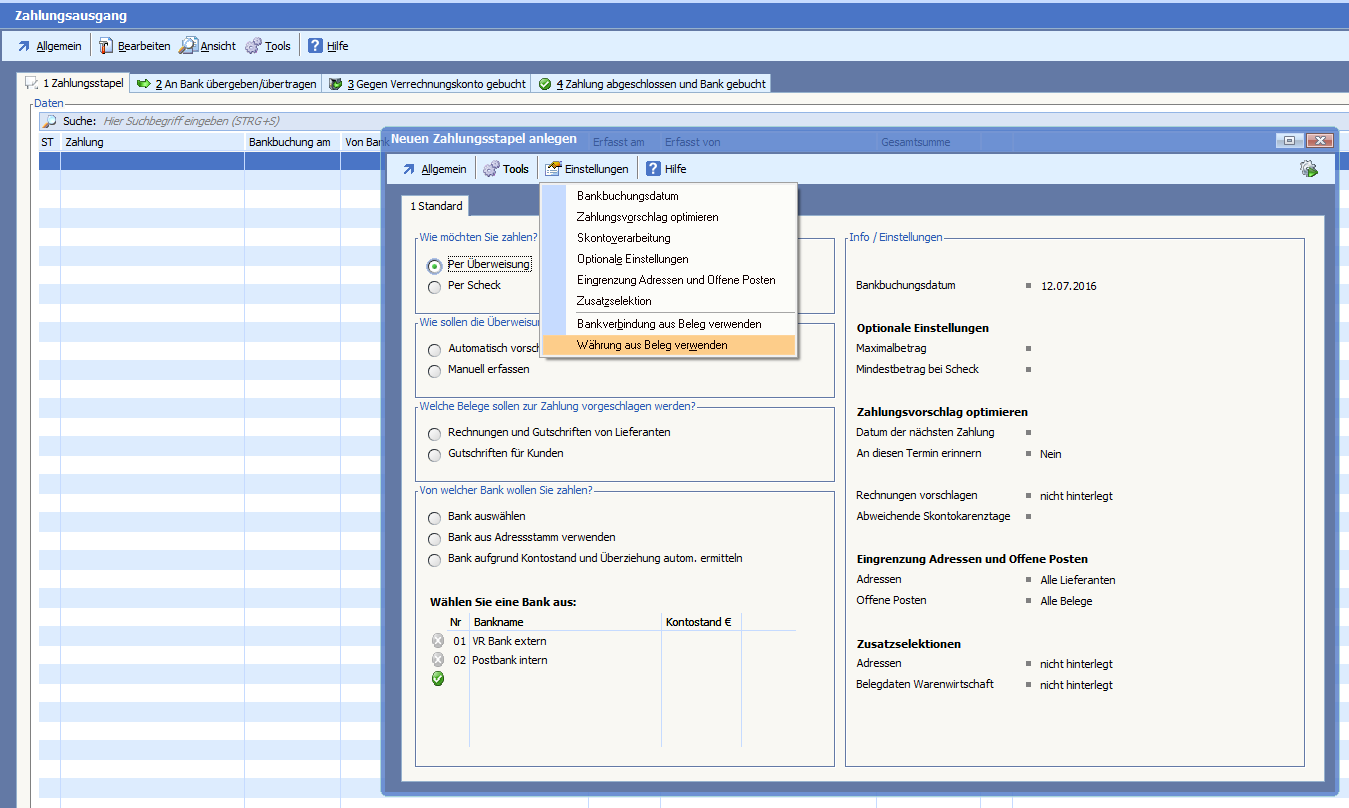Open the Tools menu in the dialog toolbar
The width and height of the screenshot is (1349, 808).
click(x=506, y=169)
